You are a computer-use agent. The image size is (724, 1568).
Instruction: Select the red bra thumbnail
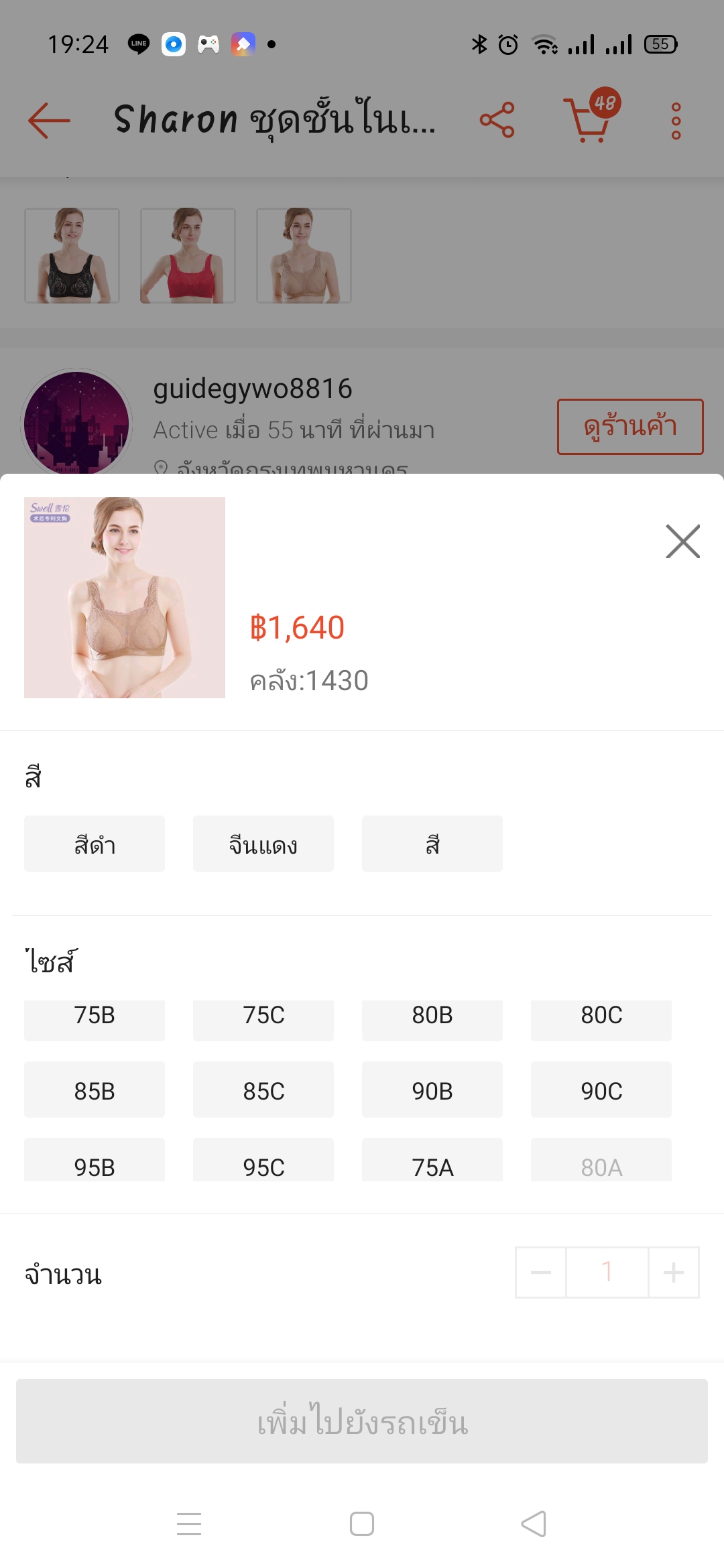tap(188, 255)
